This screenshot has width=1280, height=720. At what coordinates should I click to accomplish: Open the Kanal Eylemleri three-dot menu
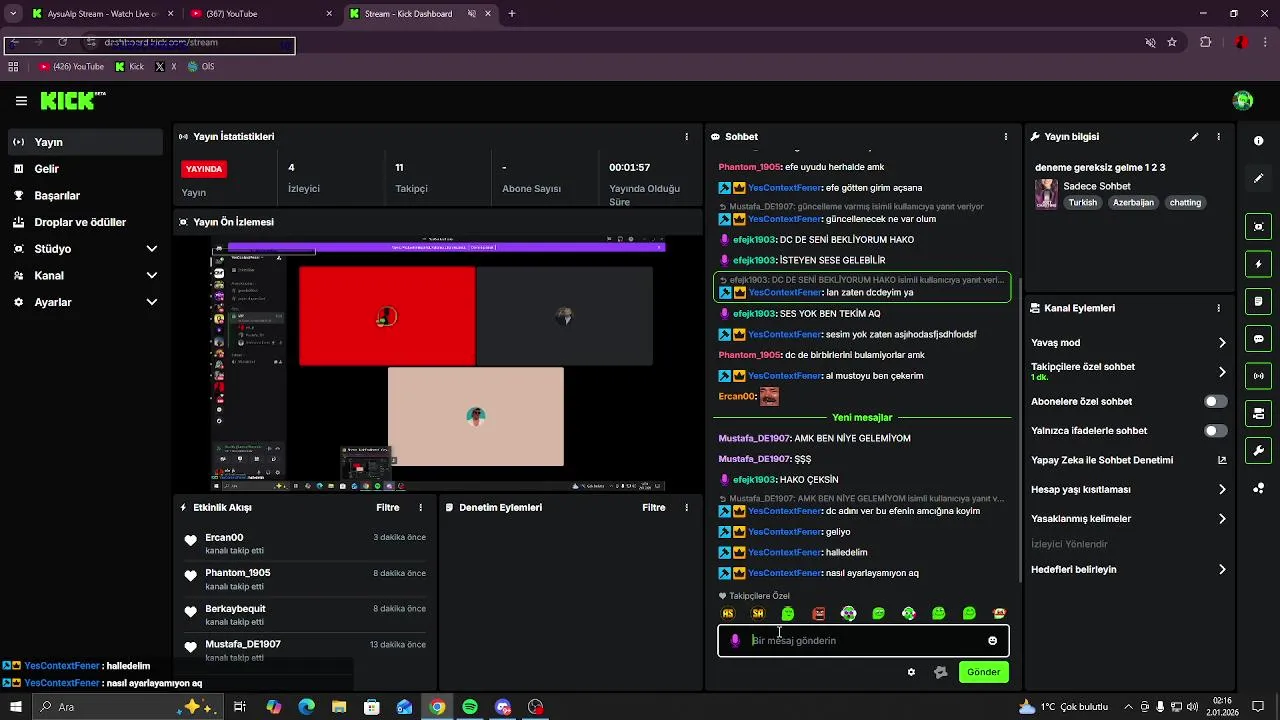pos(1218,309)
